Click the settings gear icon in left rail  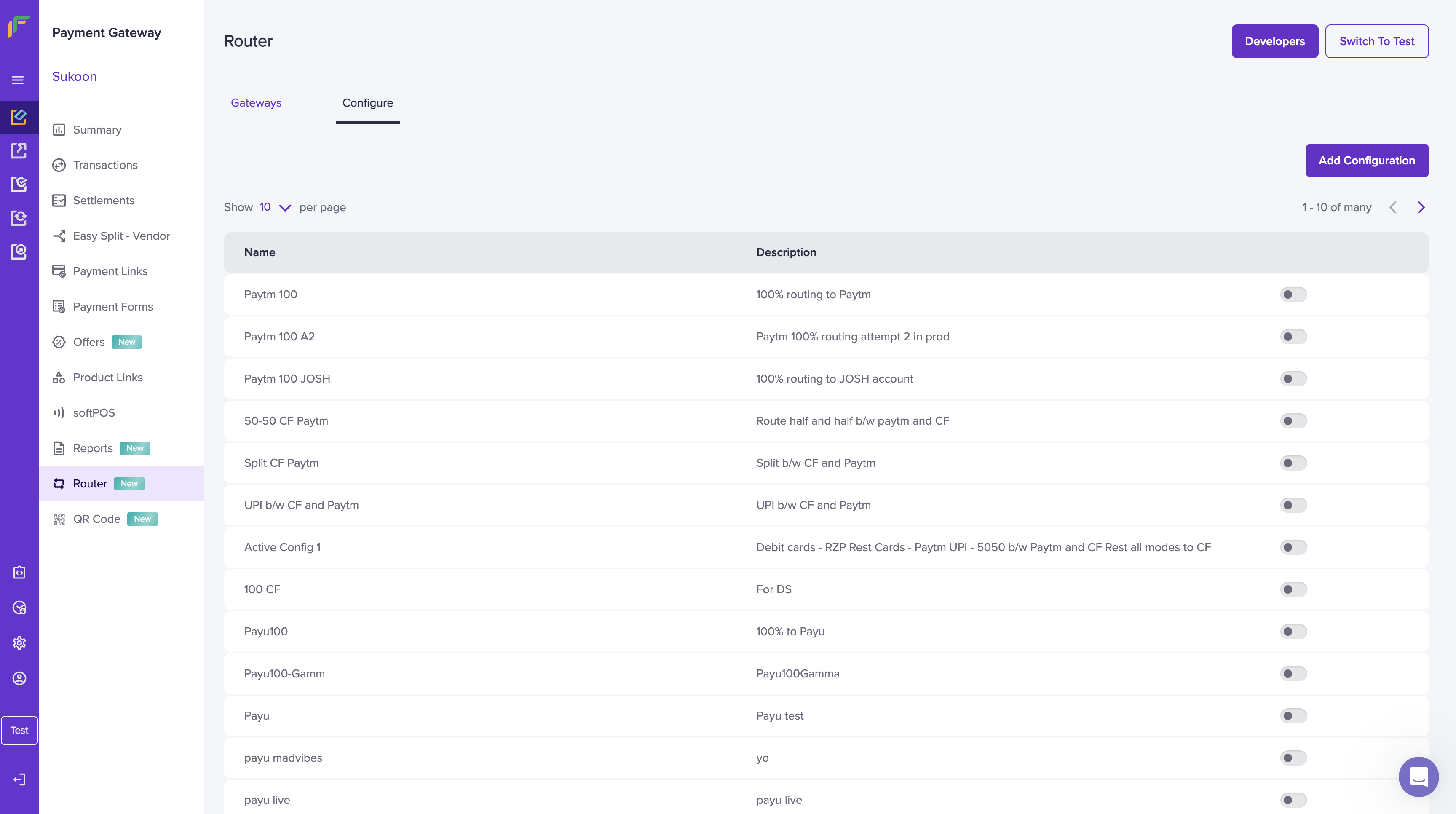19,643
